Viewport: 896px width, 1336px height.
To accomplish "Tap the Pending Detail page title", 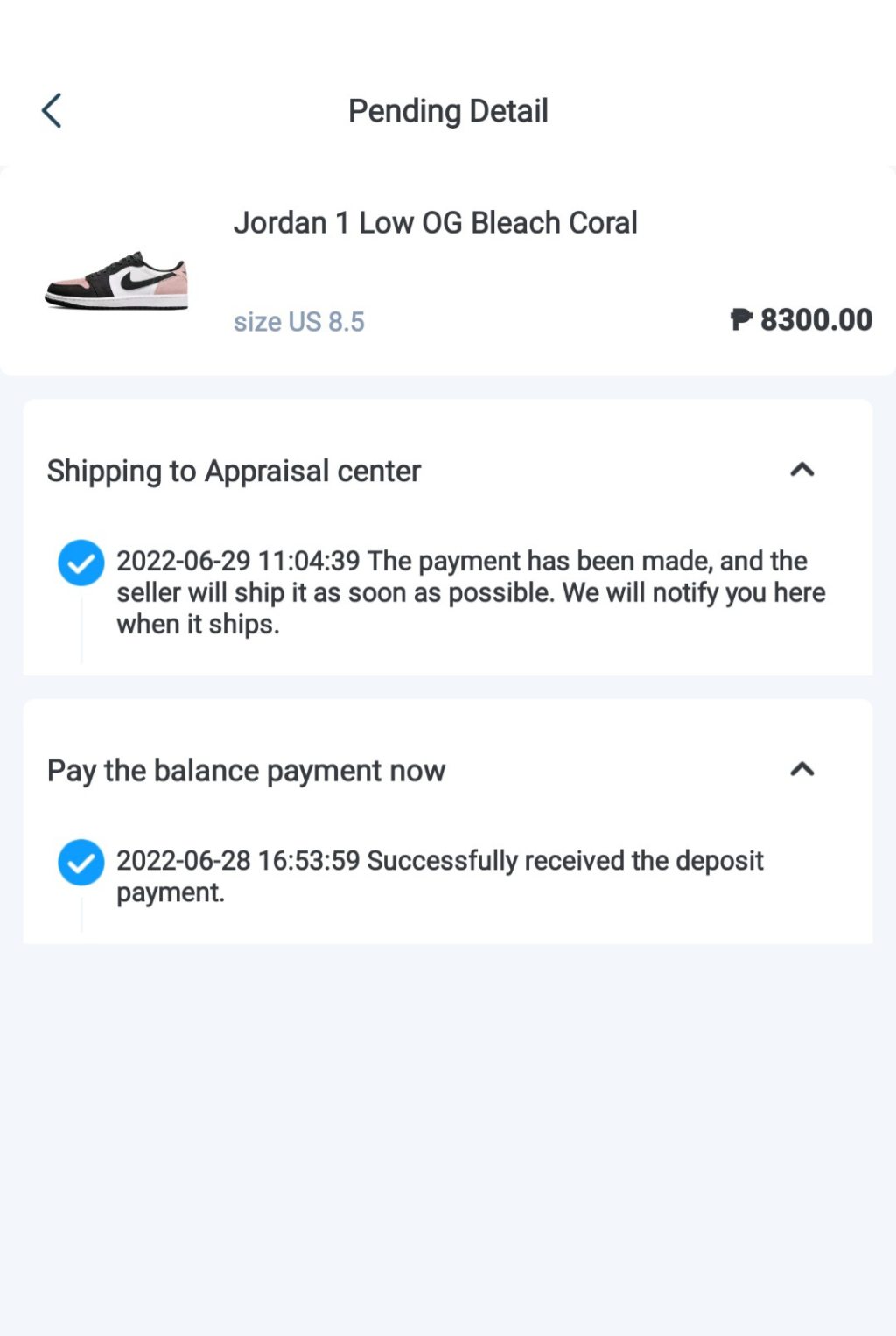I will [448, 111].
